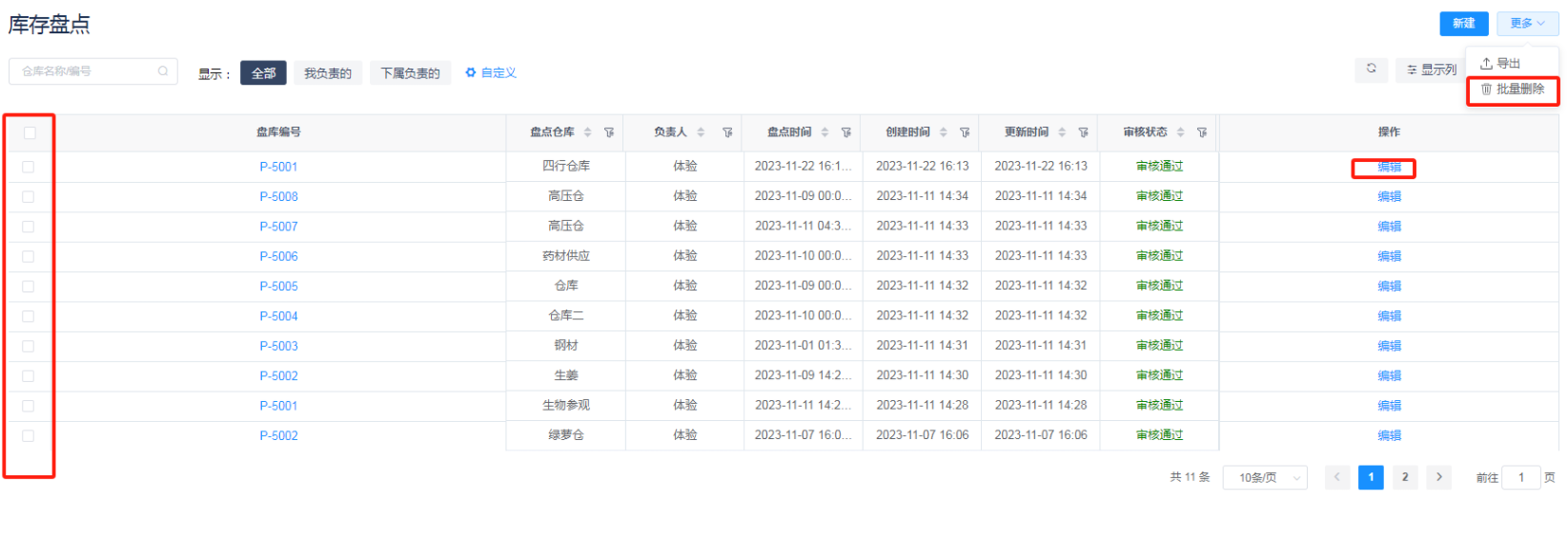1568x541 pixels.
Task: Go to the next page arrow
Action: (x=1439, y=477)
